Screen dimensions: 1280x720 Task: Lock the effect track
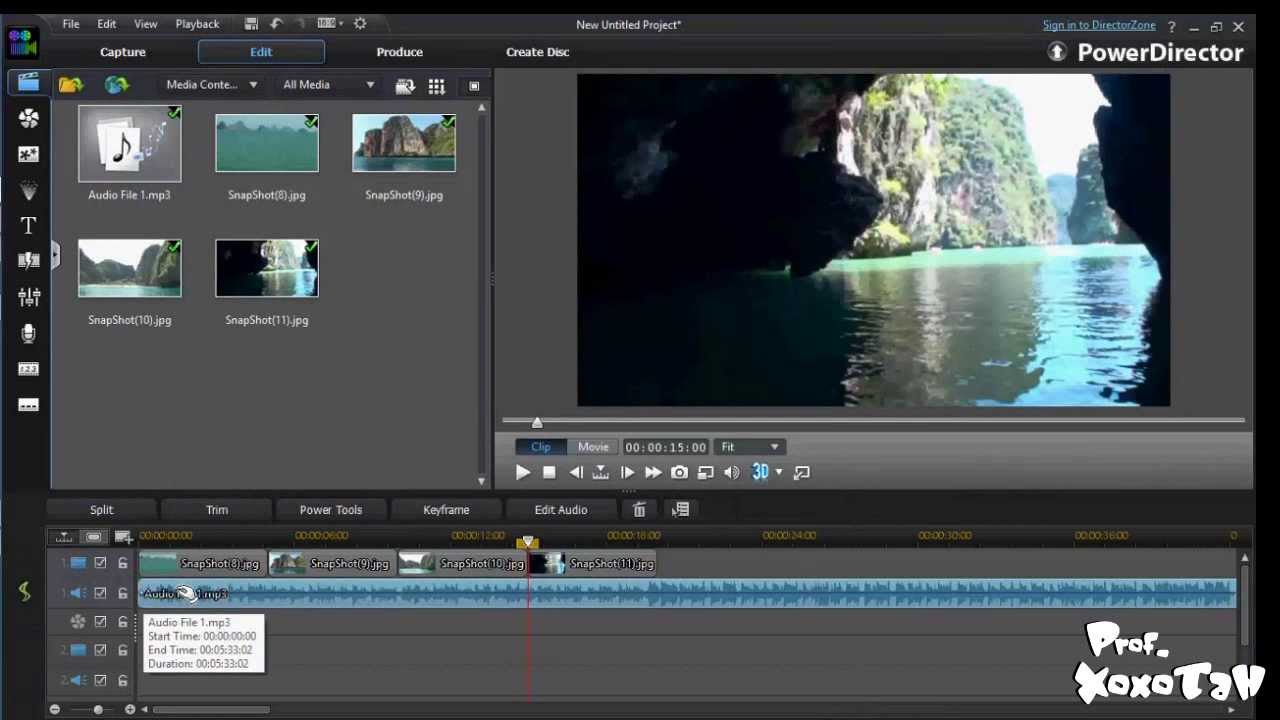click(x=123, y=622)
